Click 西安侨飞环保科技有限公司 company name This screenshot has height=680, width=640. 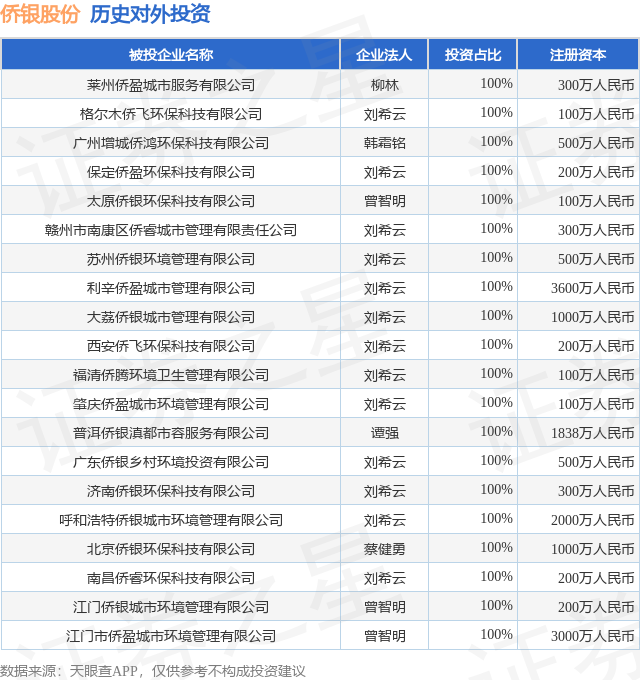[171, 346]
